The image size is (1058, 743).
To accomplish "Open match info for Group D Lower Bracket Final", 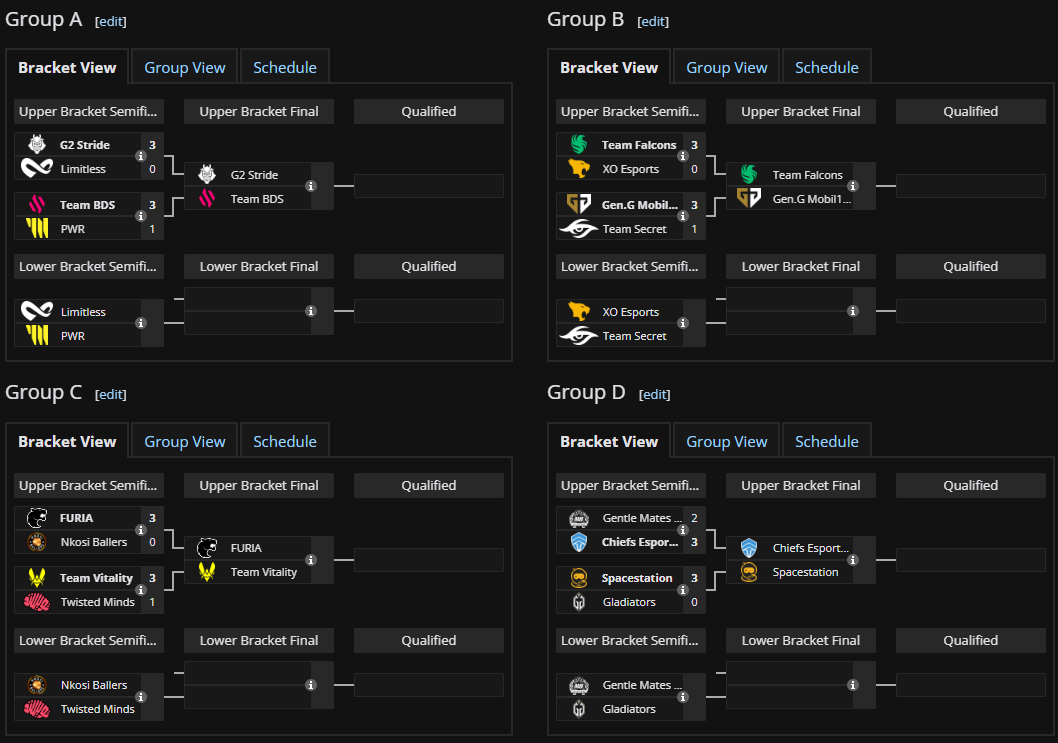I will [853, 685].
